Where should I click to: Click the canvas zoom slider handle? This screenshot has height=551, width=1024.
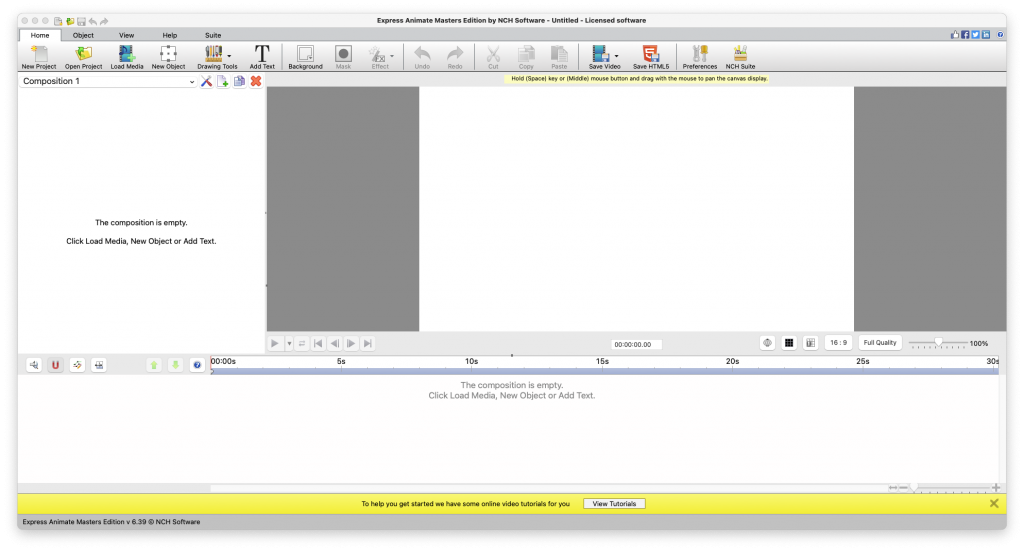tap(938, 342)
